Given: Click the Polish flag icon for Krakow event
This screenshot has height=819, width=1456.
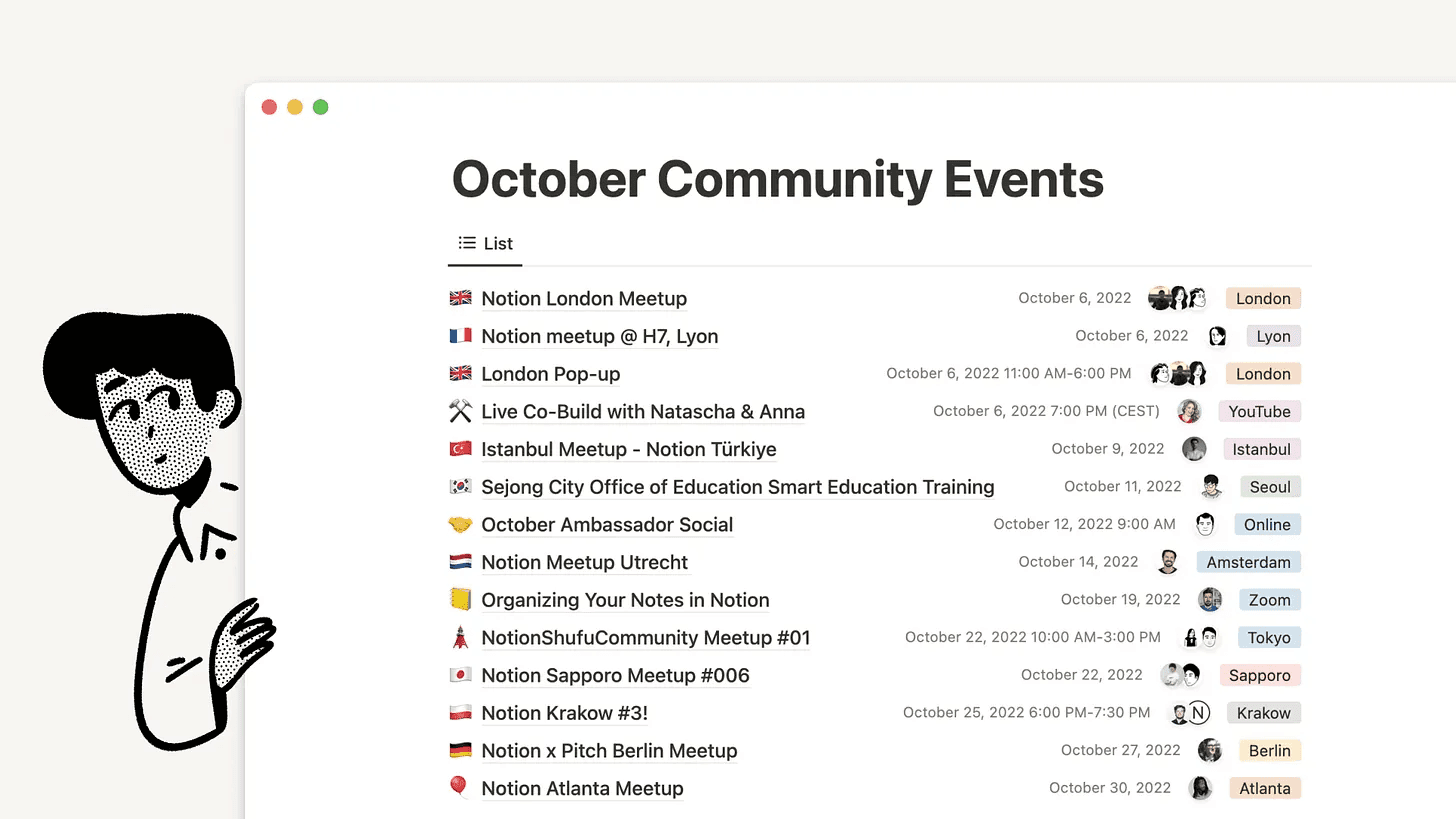Looking at the screenshot, I should pyautogui.click(x=460, y=713).
